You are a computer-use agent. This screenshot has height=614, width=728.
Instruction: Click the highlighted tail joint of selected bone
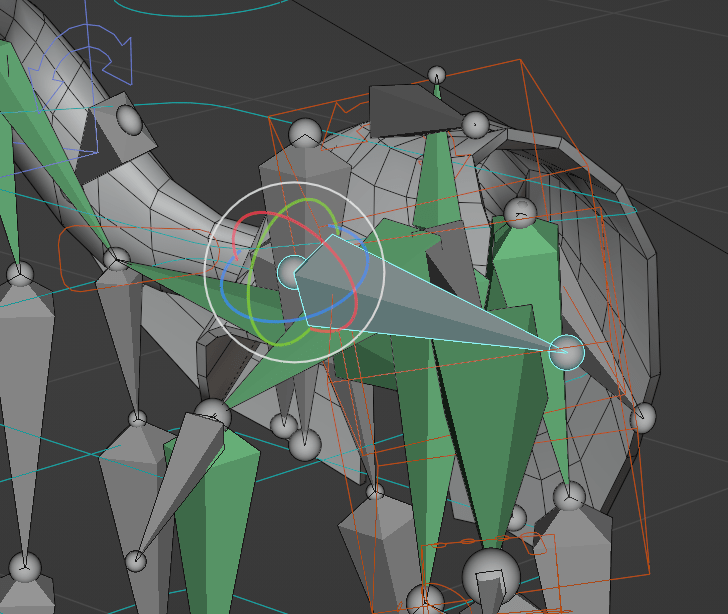[x=566, y=351]
